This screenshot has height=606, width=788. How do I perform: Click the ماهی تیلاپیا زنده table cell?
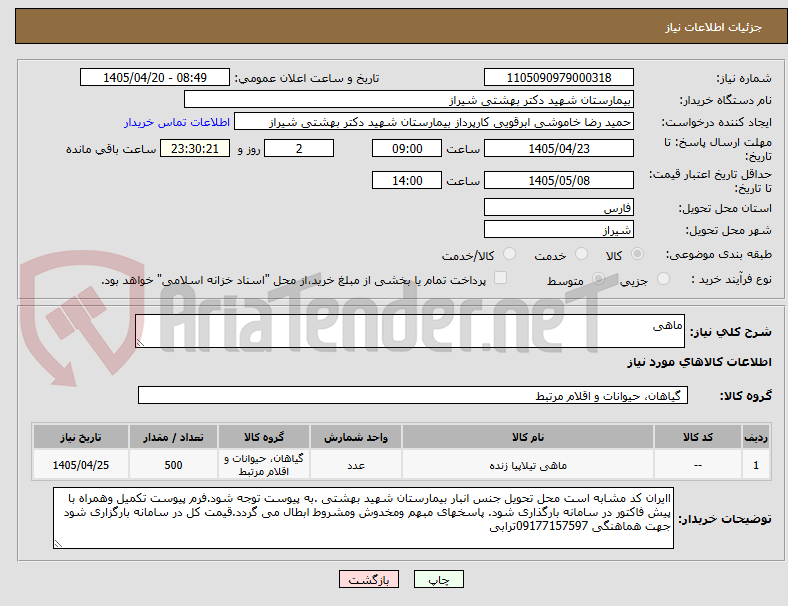click(x=528, y=465)
